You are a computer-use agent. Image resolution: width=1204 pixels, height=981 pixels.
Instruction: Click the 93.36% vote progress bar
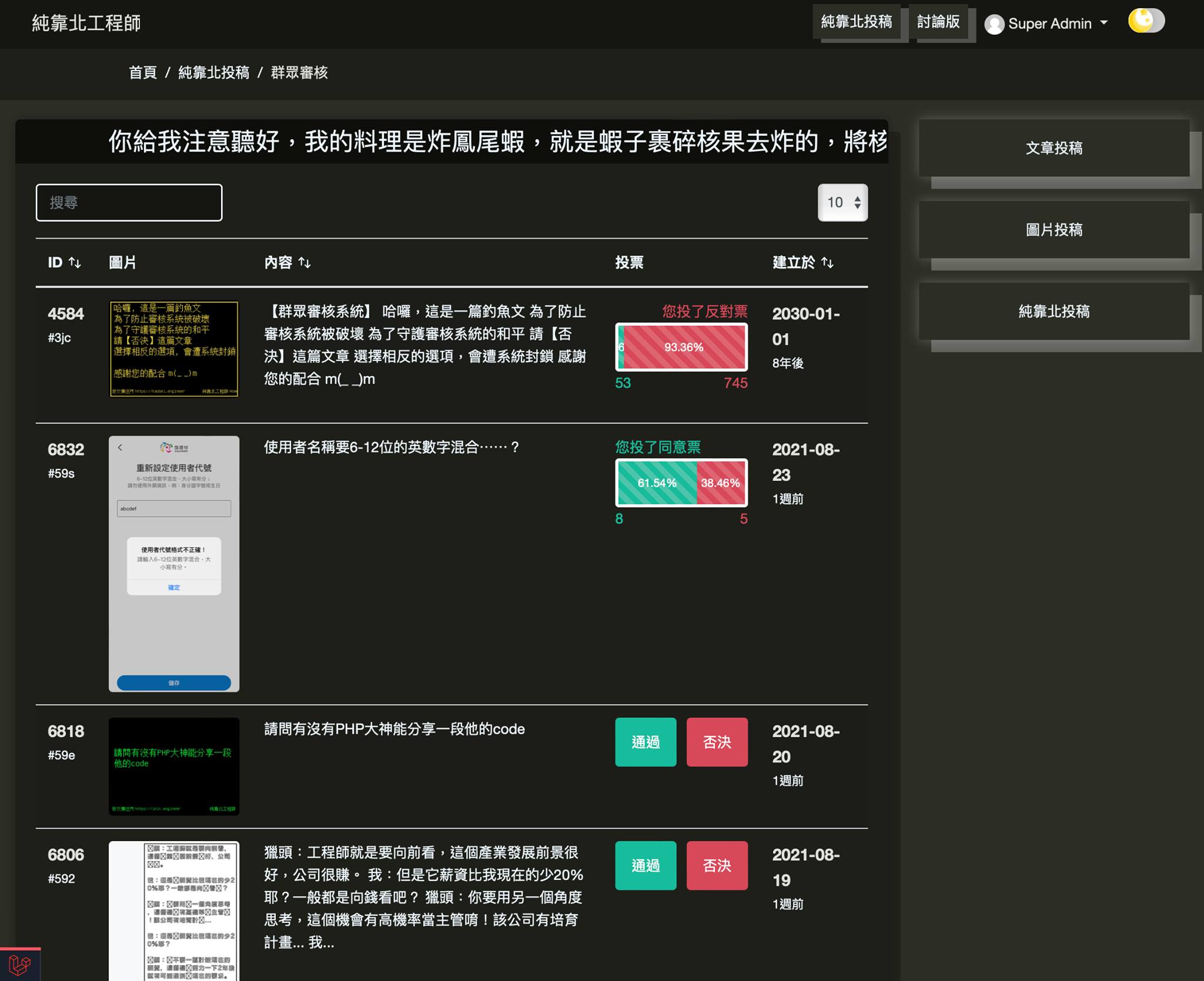coord(684,347)
